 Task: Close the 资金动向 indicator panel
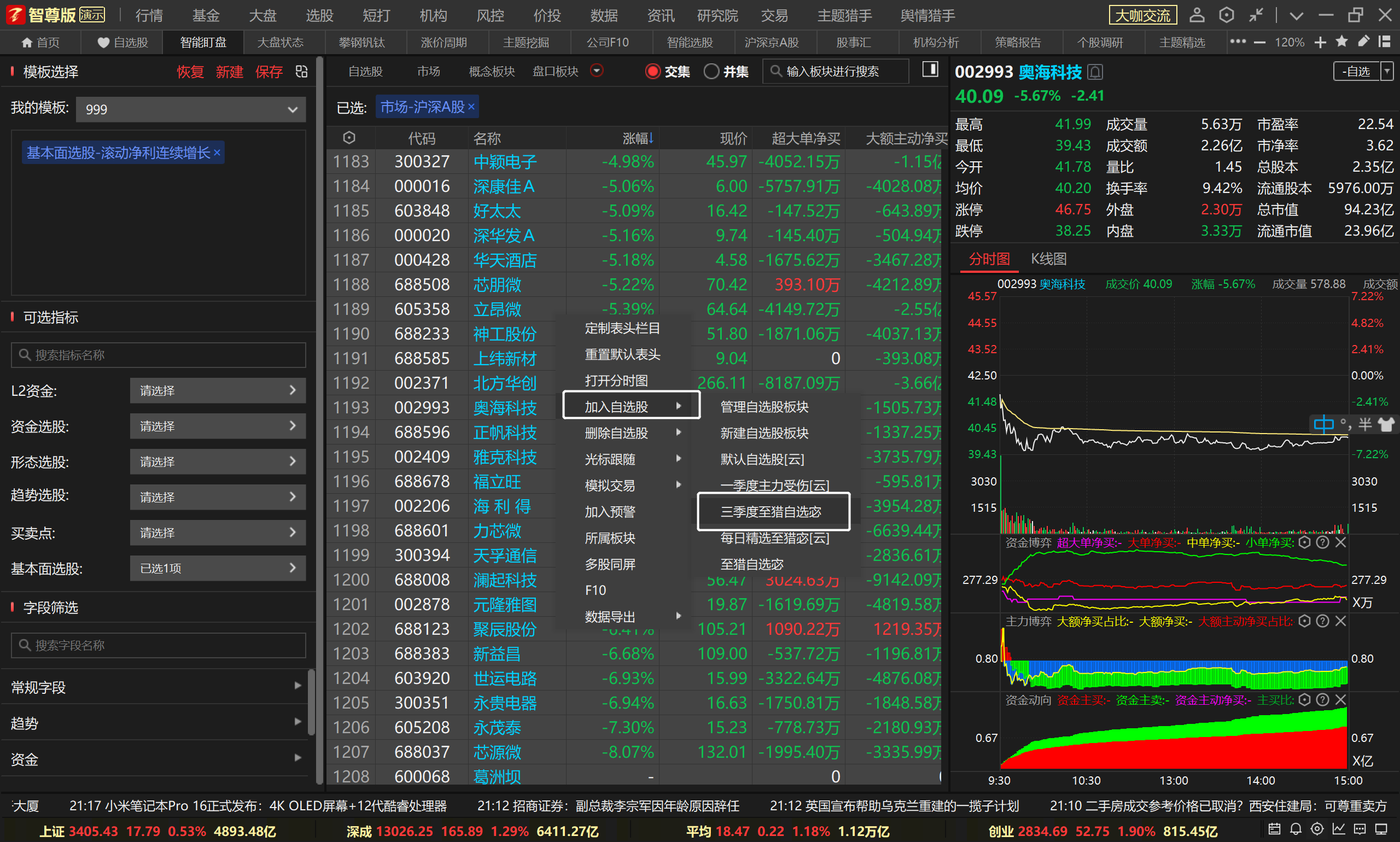click(1340, 700)
